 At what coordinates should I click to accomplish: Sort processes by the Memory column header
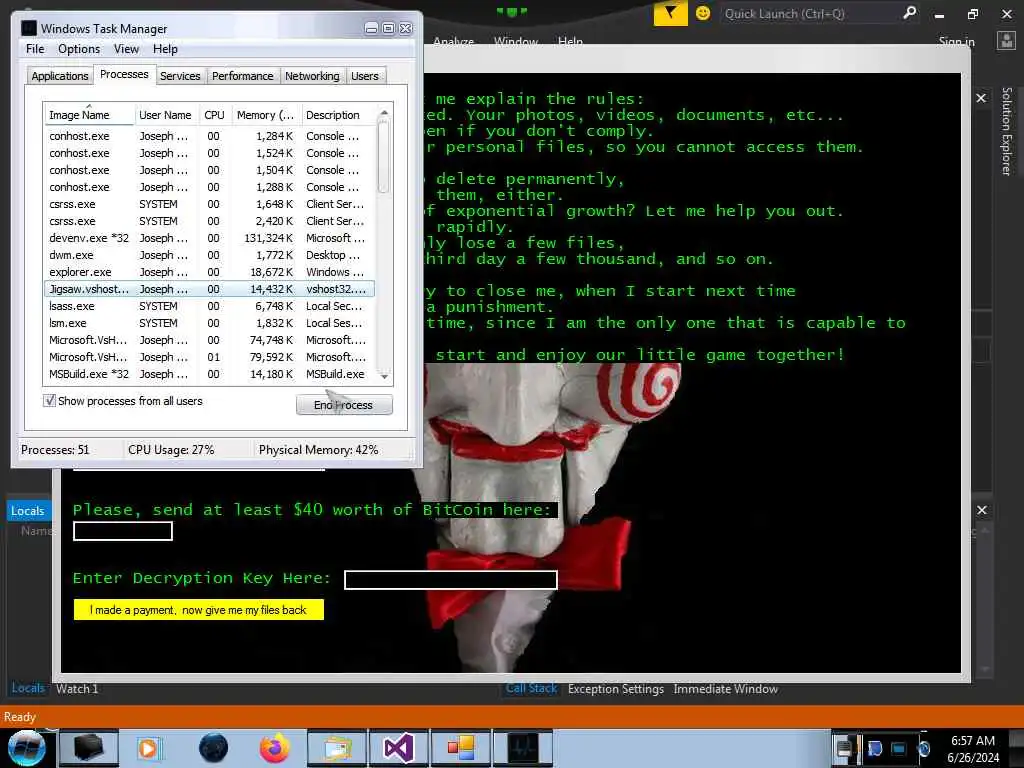pos(266,115)
